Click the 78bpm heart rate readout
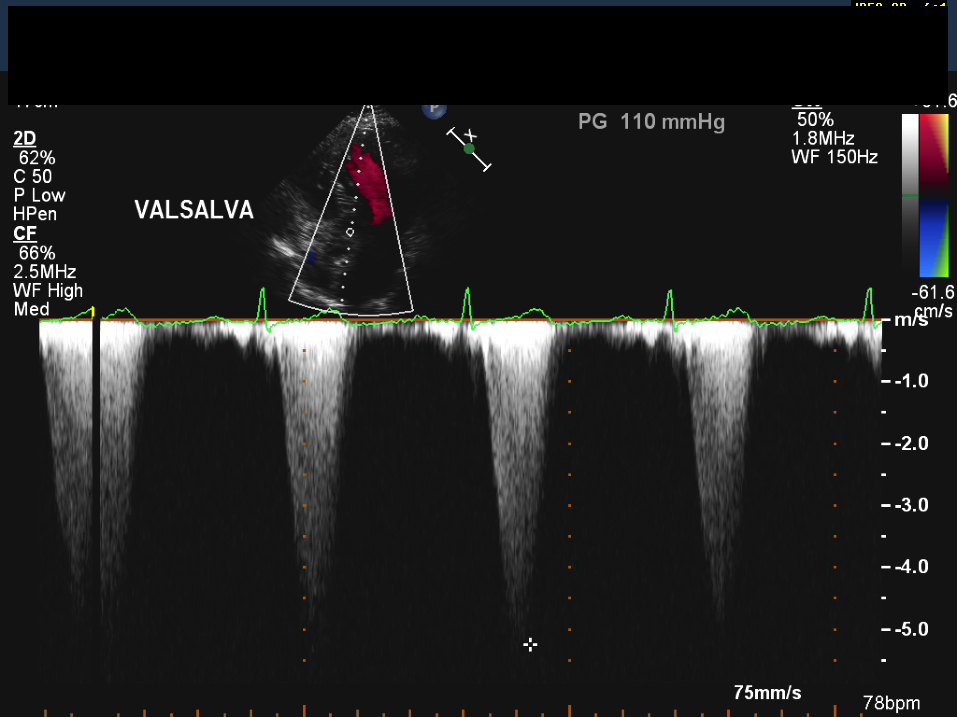957x717 pixels. (x=891, y=704)
